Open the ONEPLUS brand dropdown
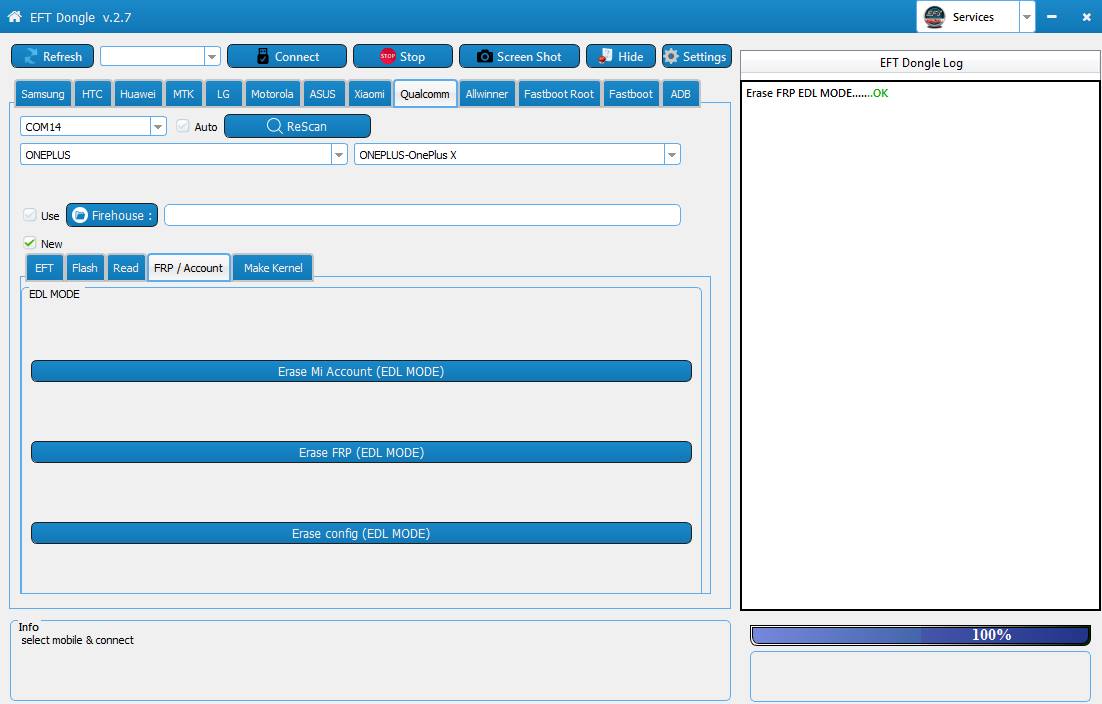Image resolution: width=1102 pixels, height=704 pixels. 339,155
